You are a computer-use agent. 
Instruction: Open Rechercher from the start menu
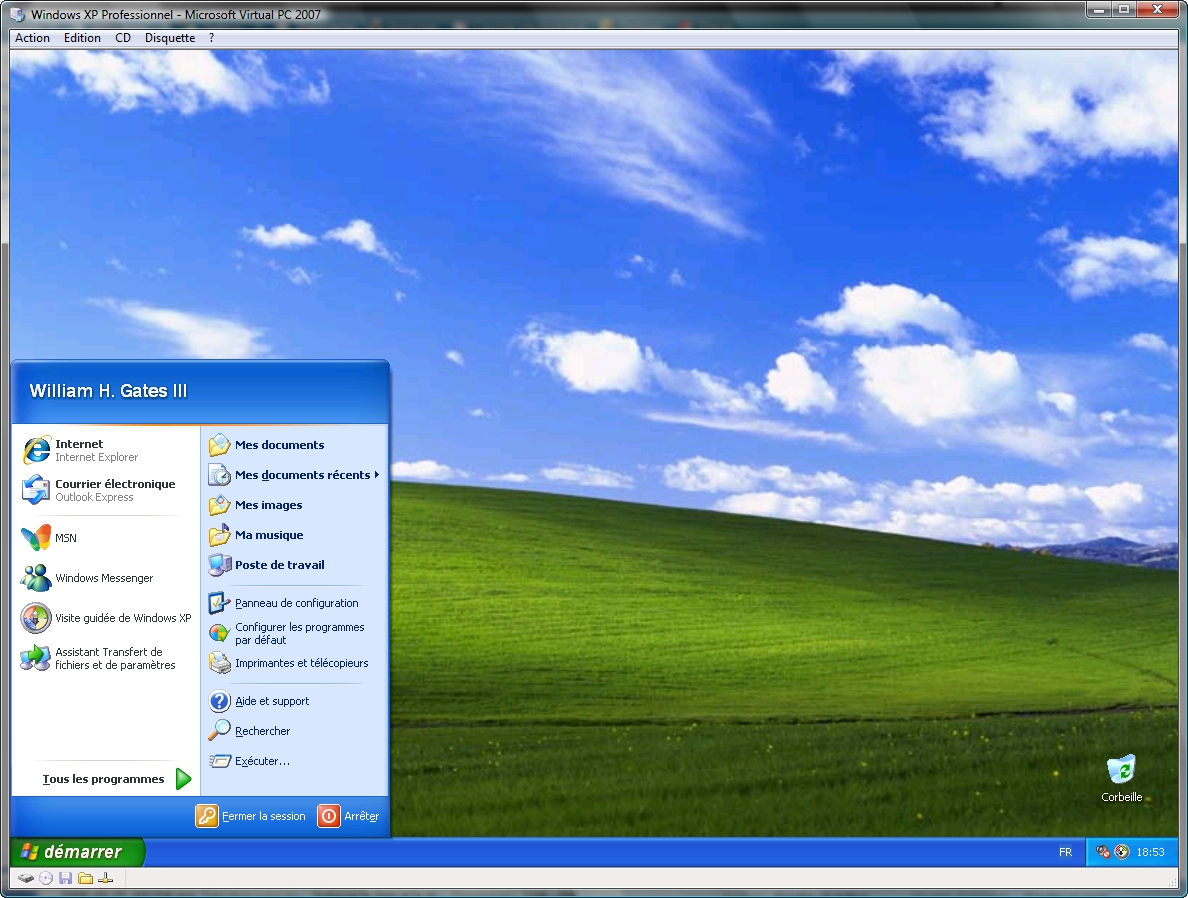point(294,731)
